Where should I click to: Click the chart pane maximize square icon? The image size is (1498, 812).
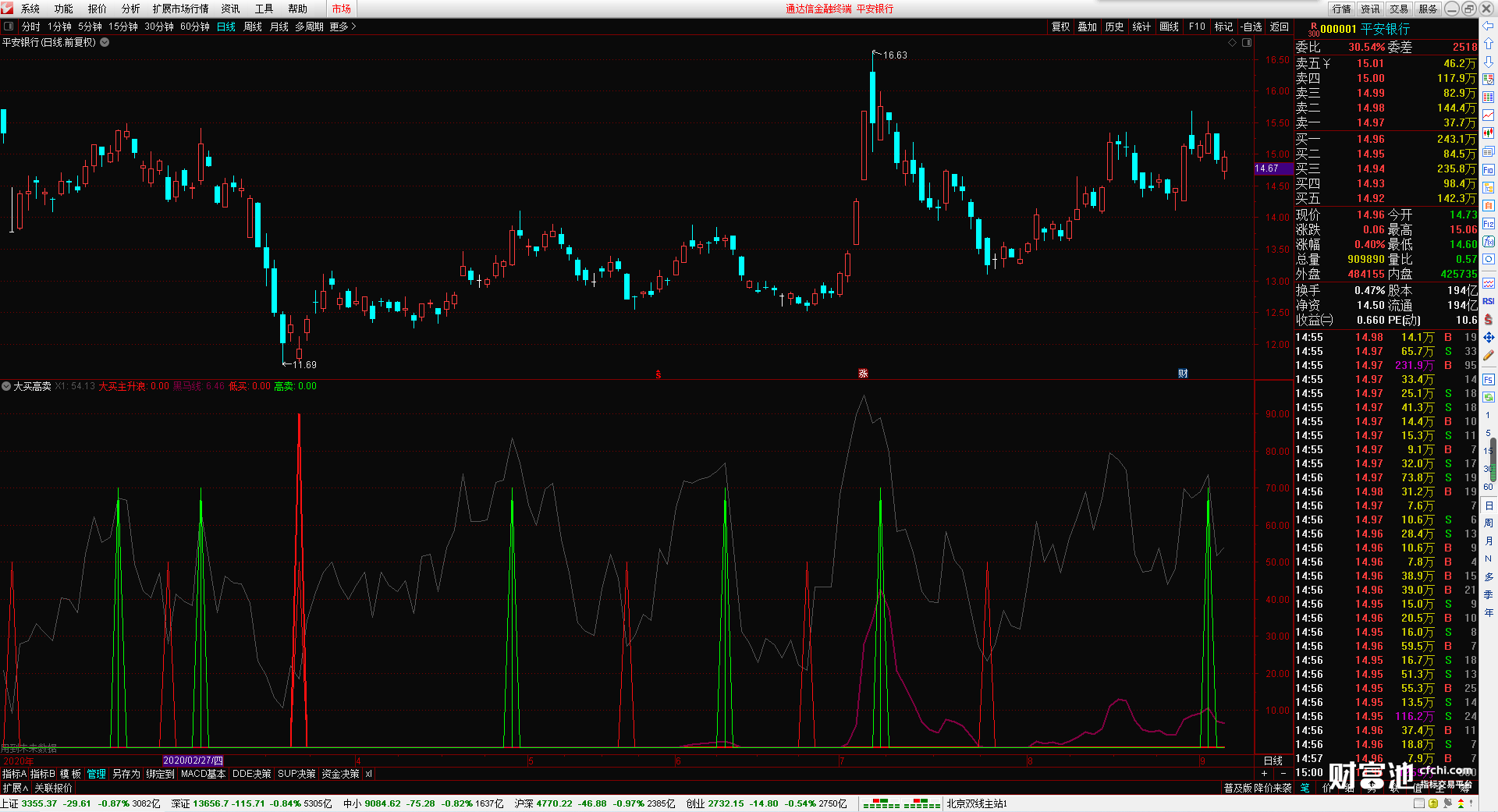[x=1247, y=43]
